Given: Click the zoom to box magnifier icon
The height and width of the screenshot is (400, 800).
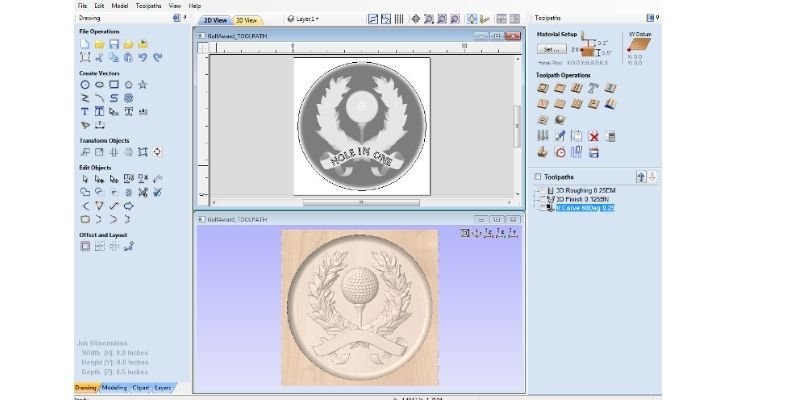Looking at the screenshot, I should [429, 19].
